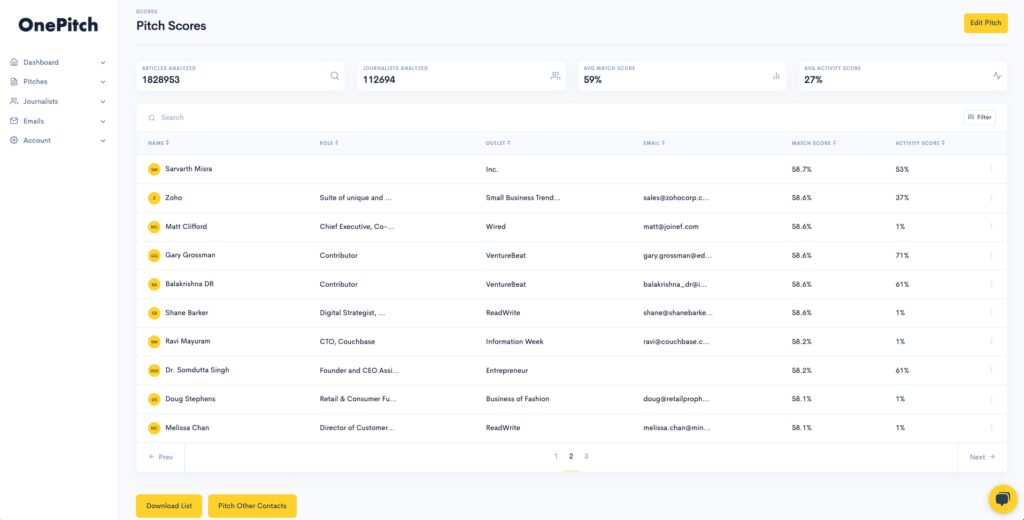
Task: Sort table by Name column
Action: (158, 142)
